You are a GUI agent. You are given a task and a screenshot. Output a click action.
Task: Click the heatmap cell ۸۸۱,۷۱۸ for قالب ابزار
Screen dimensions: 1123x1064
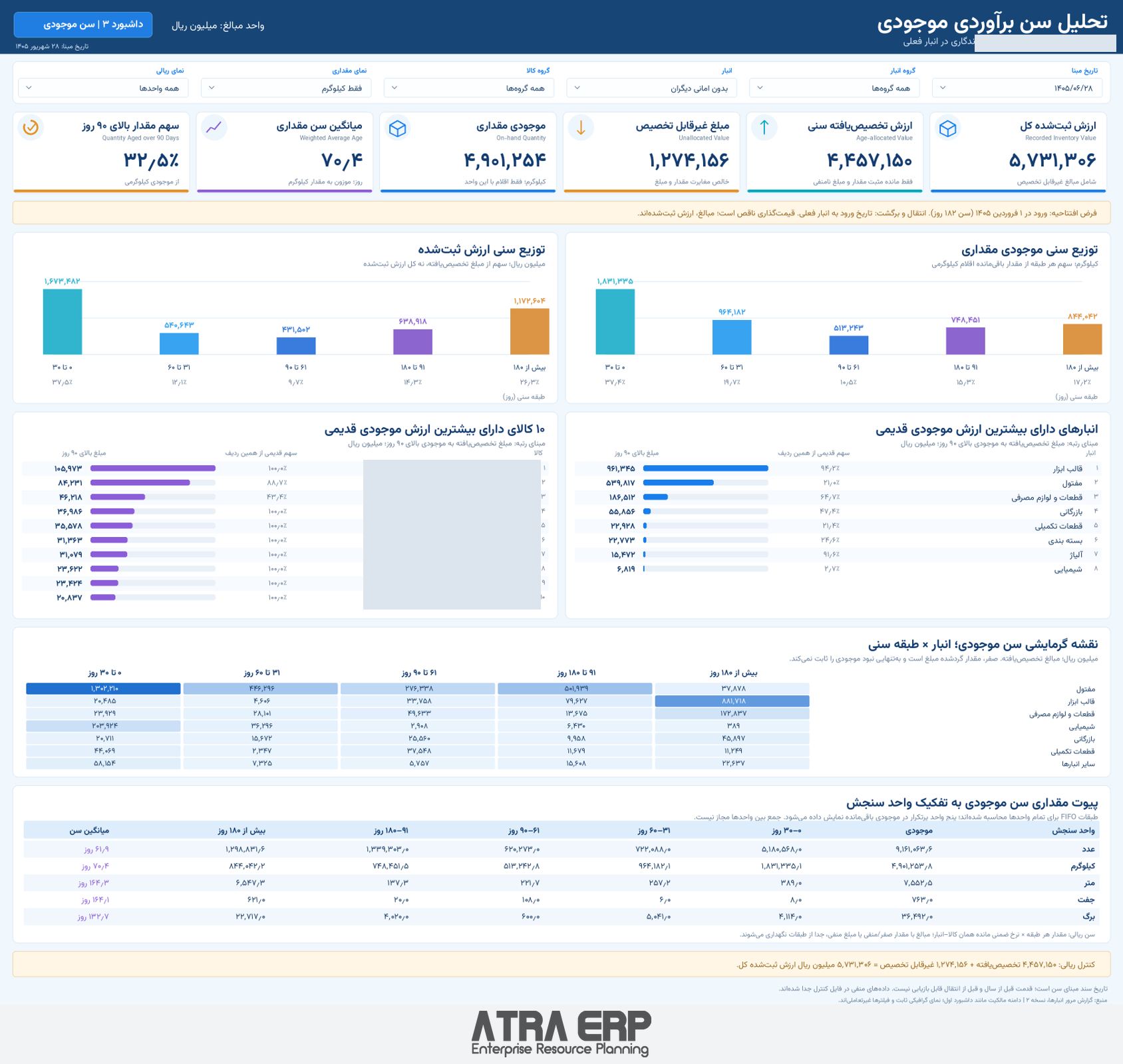coord(732,701)
